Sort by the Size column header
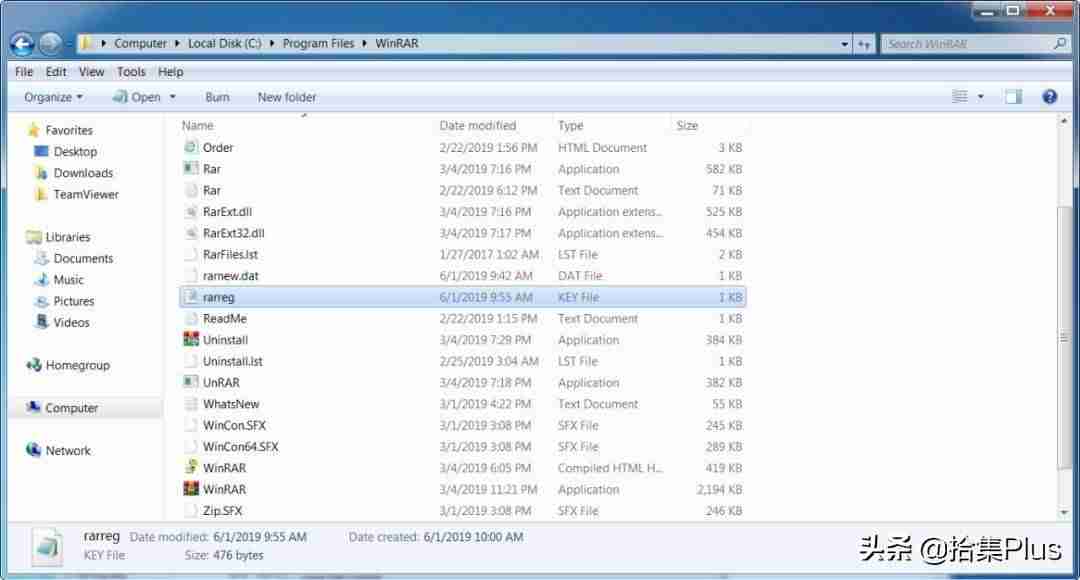The image size is (1080, 580). pos(687,125)
